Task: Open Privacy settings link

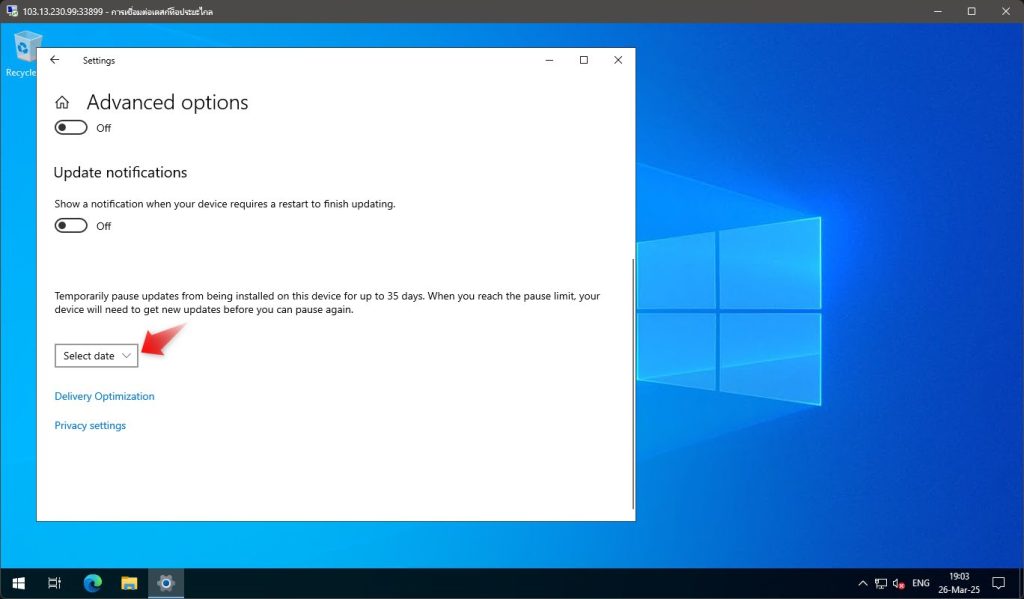Action: tap(90, 425)
